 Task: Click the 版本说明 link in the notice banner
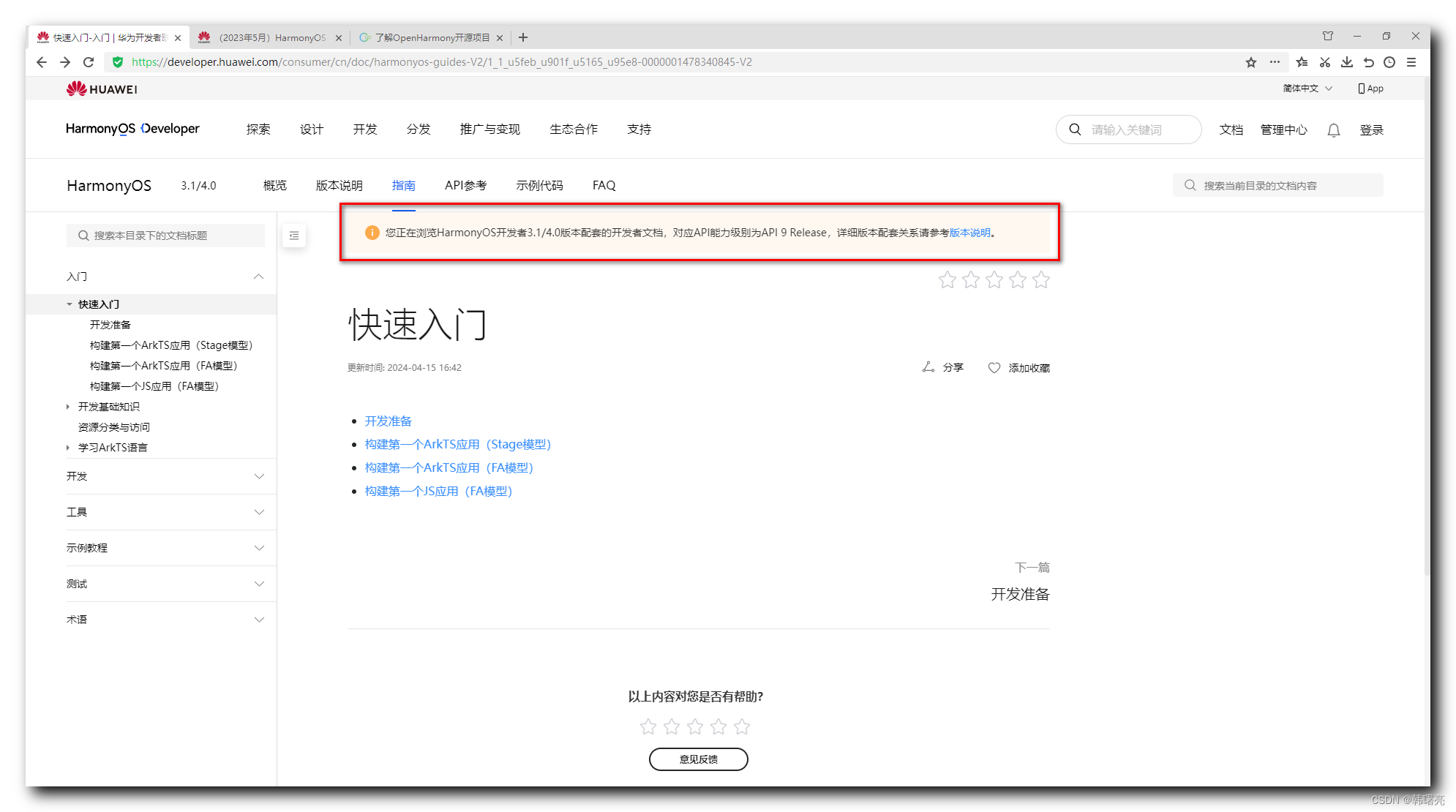pos(970,233)
